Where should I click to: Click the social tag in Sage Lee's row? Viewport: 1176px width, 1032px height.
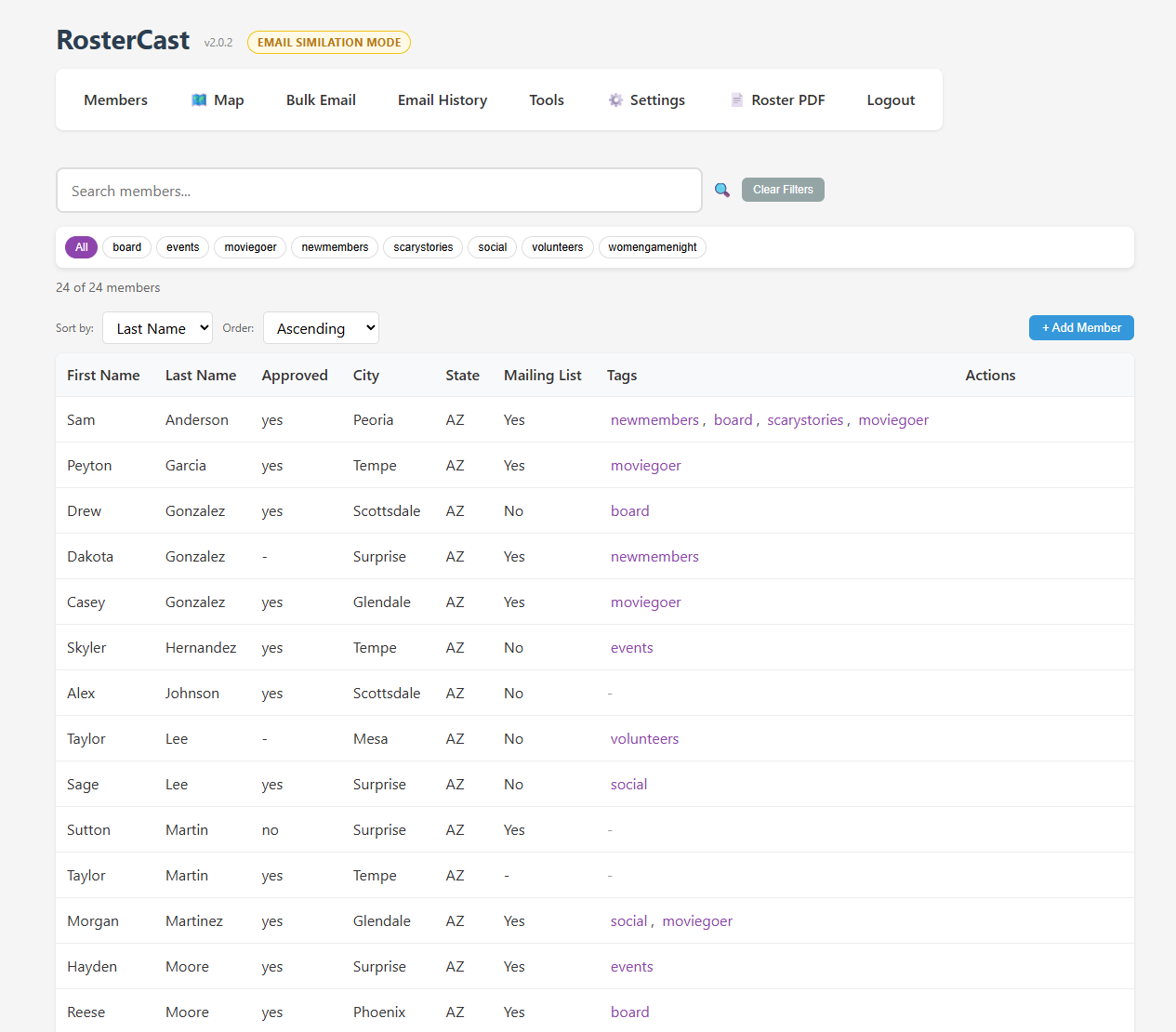click(x=629, y=785)
